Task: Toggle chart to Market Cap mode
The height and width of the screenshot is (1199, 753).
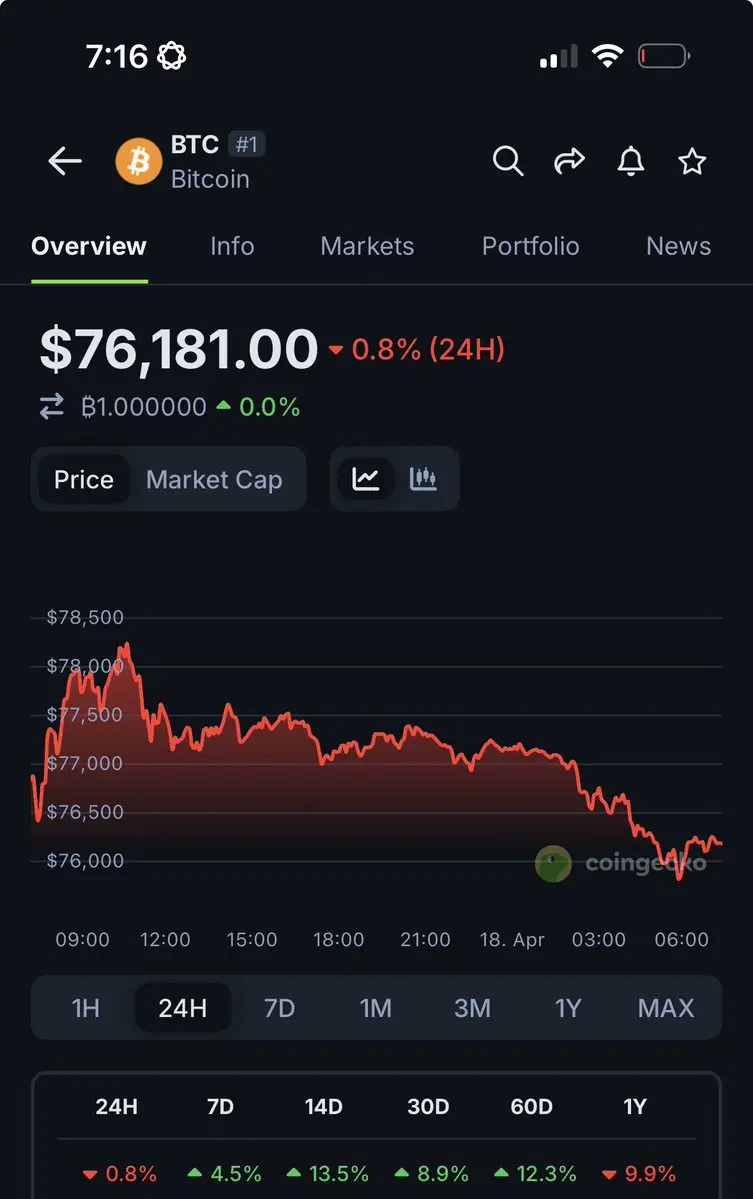Action: click(x=214, y=480)
